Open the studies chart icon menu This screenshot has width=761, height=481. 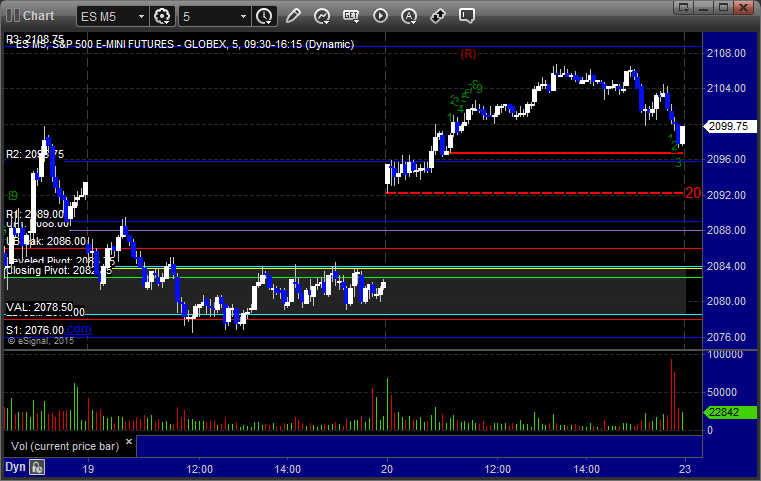[x=322, y=16]
